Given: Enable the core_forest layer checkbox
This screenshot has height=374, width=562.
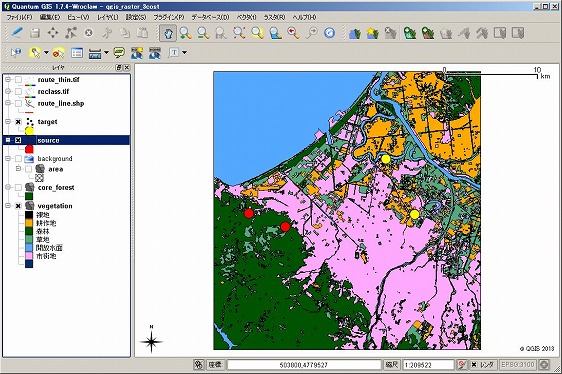Looking at the screenshot, I should coord(18,187).
